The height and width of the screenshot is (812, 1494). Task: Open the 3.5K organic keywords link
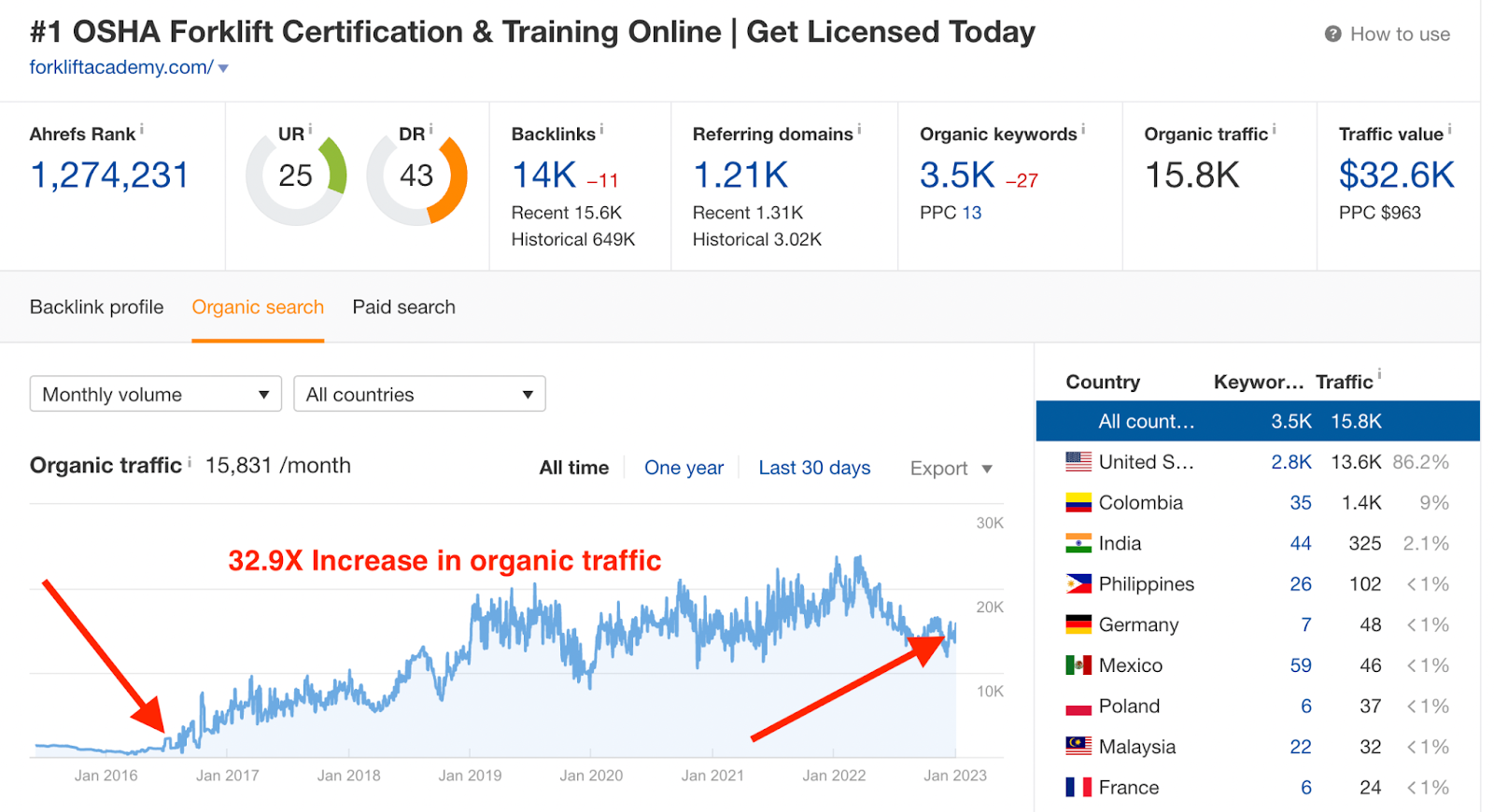point(957,175)
